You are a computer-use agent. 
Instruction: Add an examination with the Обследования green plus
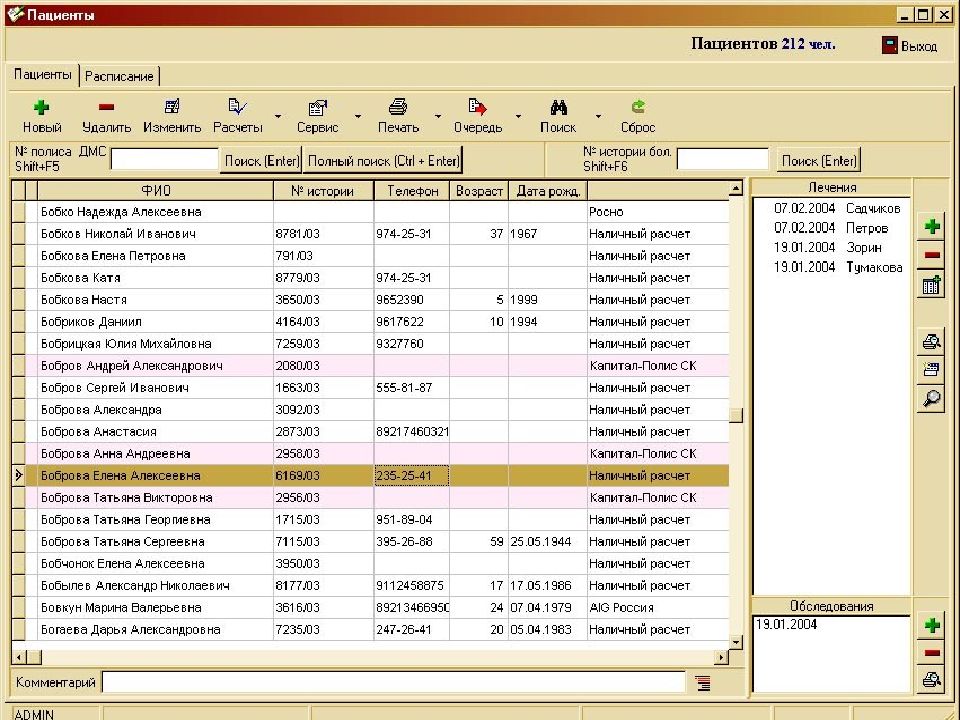[932, 625]
